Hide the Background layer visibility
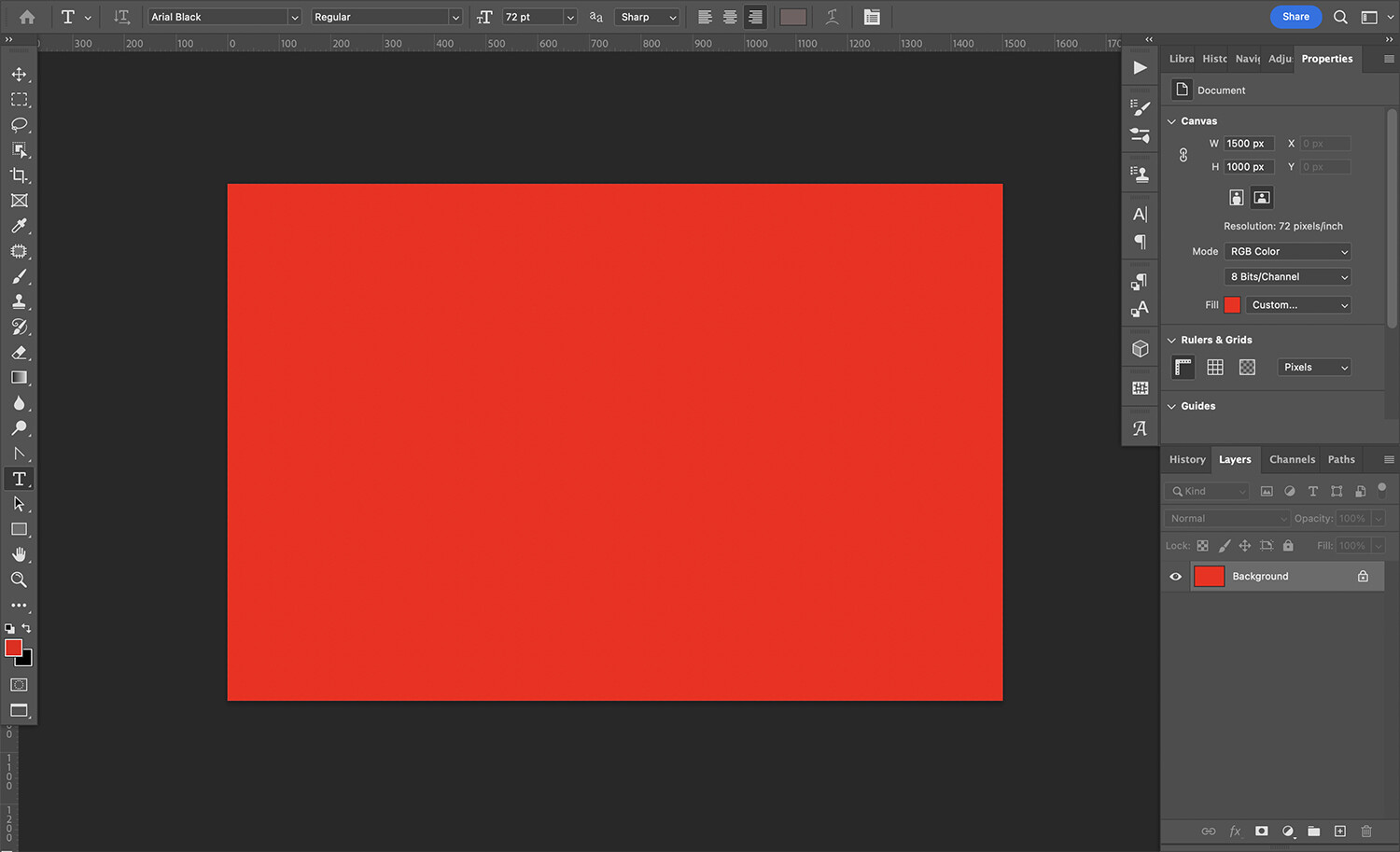This screenshot has height=852, width=1400. [1176, 577]
